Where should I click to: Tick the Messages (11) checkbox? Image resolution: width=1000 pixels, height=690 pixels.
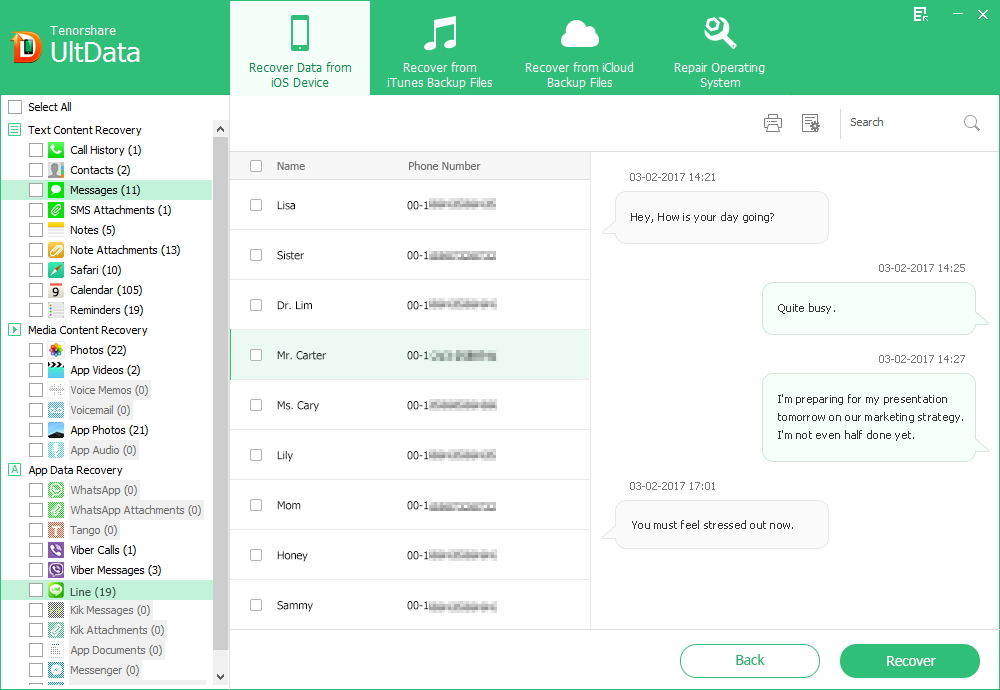(x=36, y=189)
